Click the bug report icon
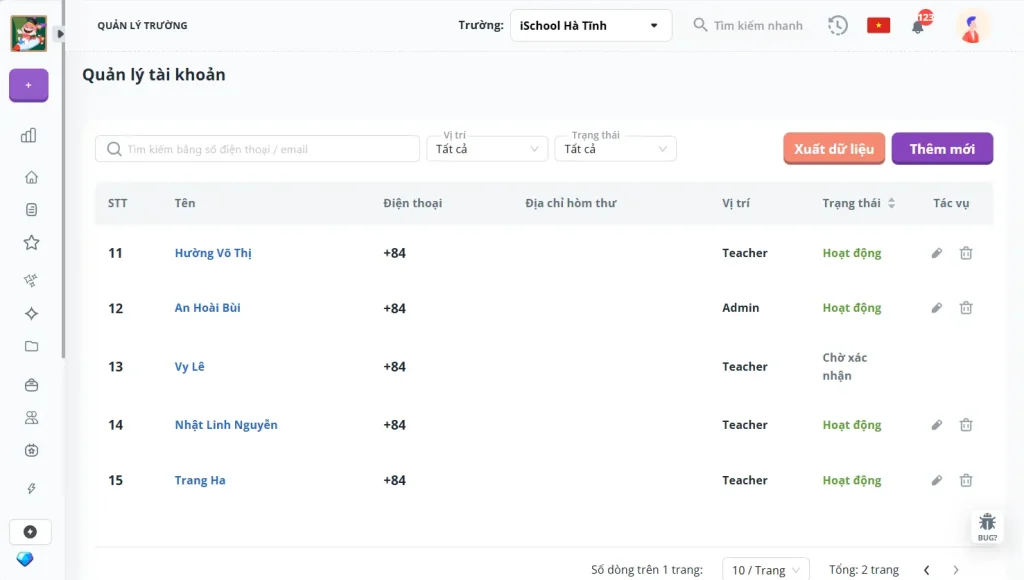 (x=987, y=525)
